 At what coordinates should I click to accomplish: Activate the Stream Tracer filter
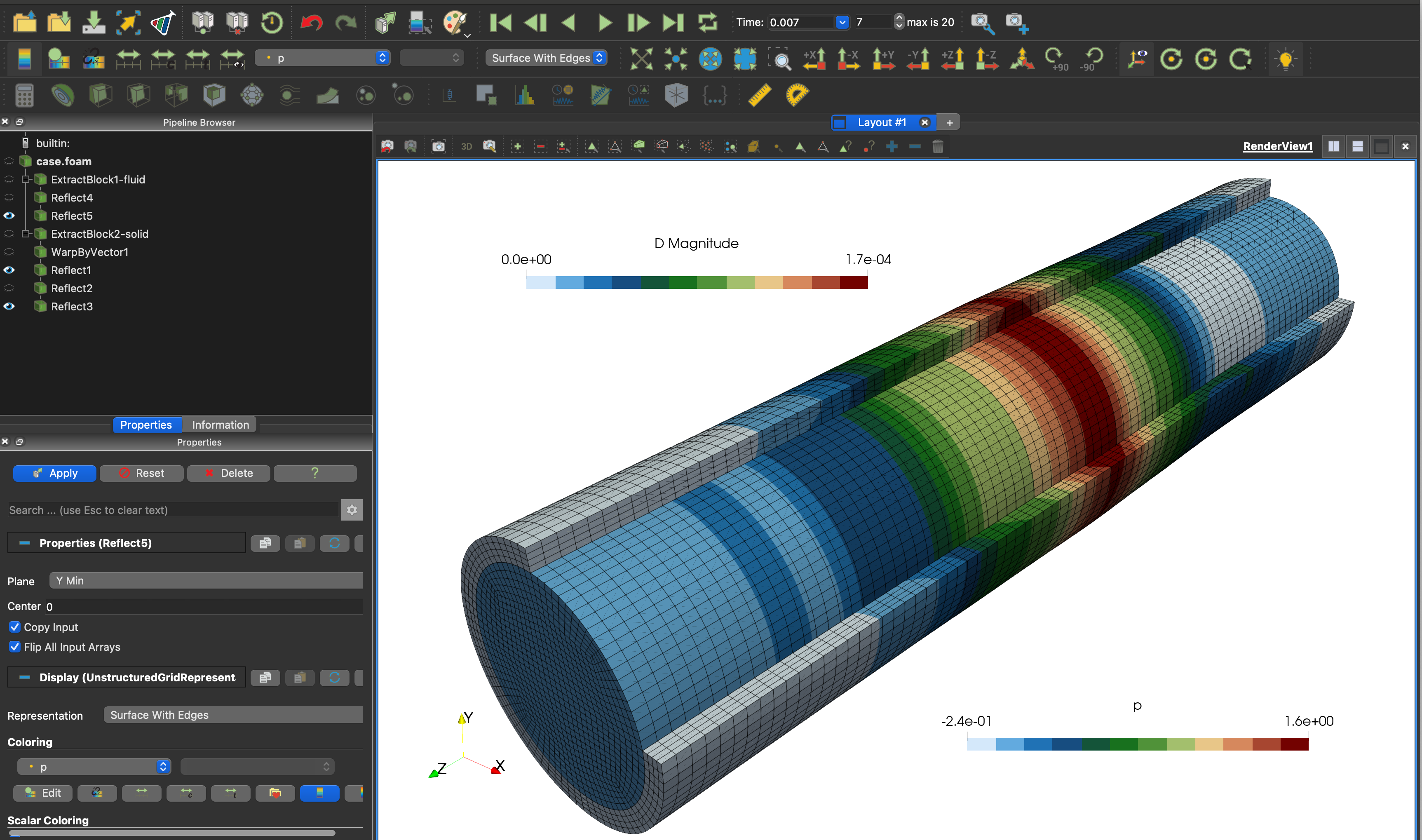[x=289, y=95]
